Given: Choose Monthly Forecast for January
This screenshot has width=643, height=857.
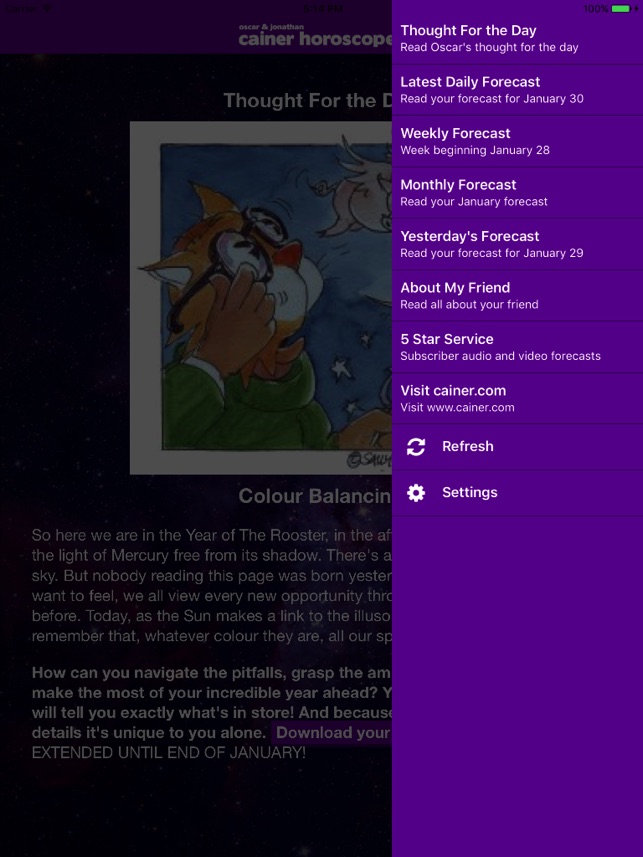Looking at the screenshot, I should [x=517, y=192].
